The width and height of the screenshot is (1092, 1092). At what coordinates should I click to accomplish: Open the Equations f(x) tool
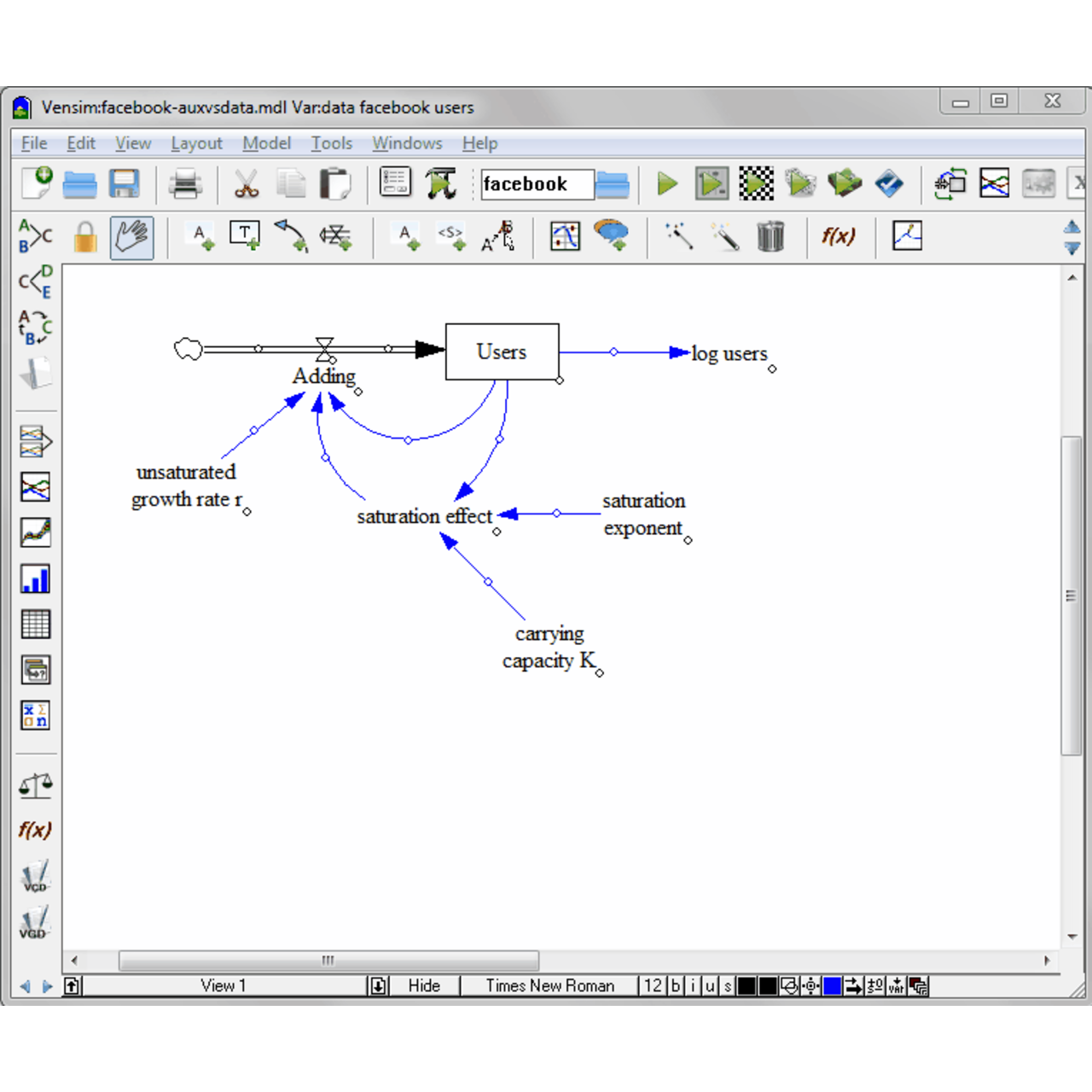coord(838,236)
